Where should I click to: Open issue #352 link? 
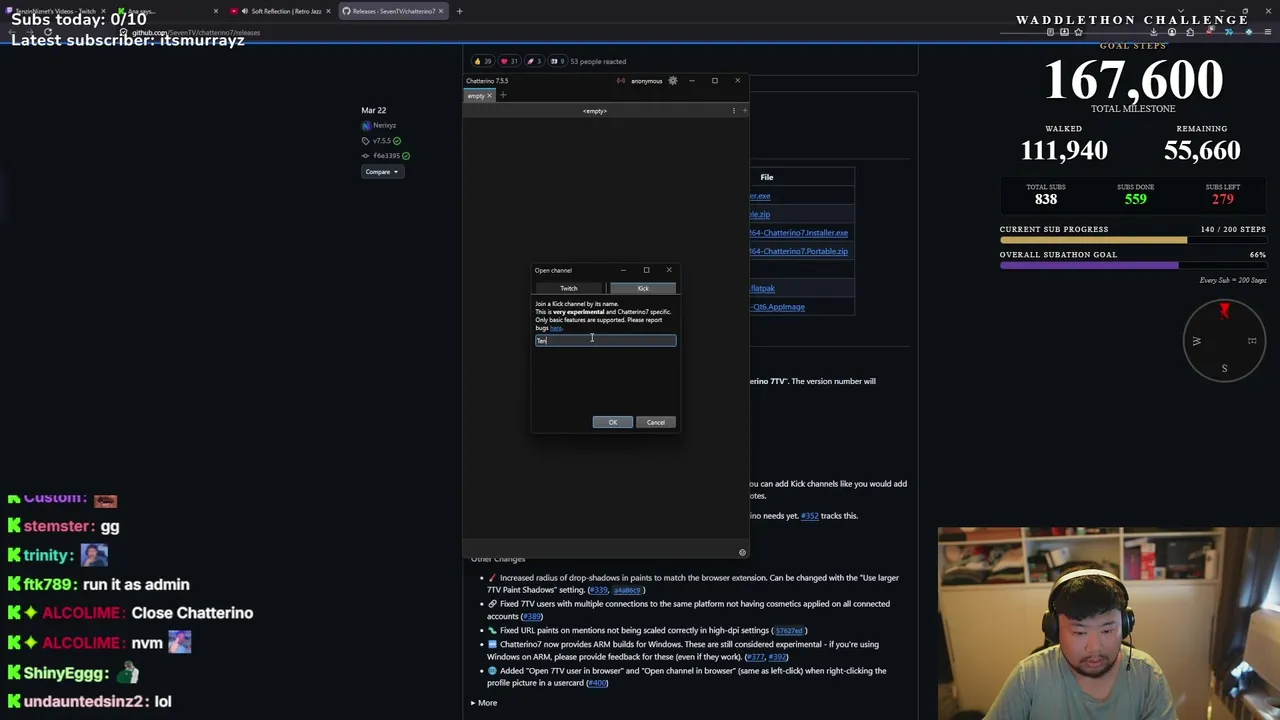tap(809, 516)
